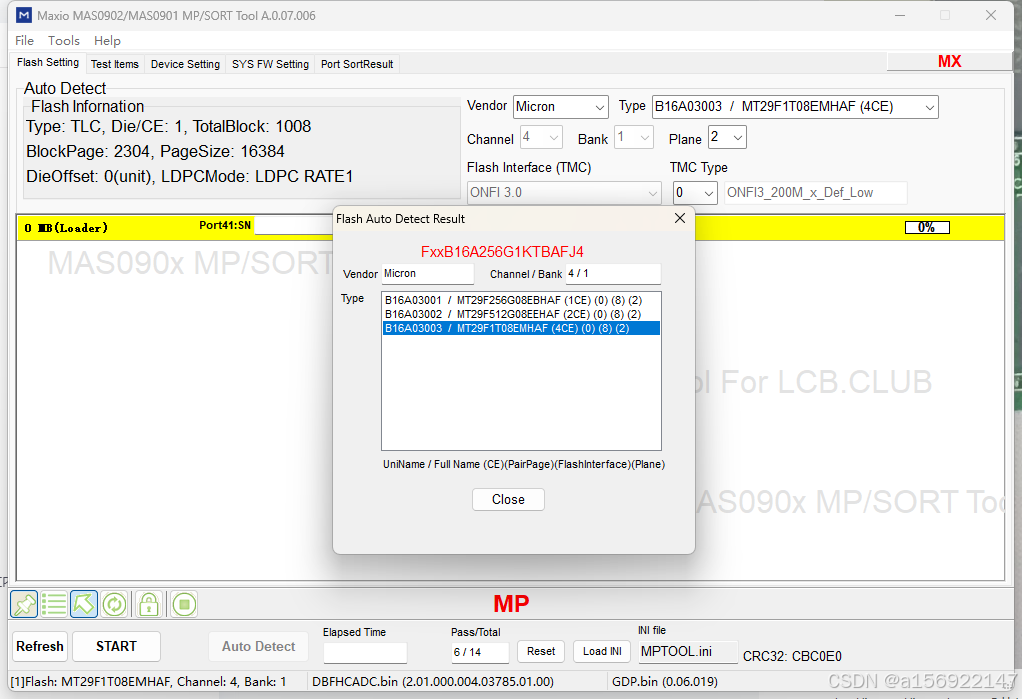Open the Bank dropdown
This screenshot has width=1022, height=699.
tap(634, 138)
